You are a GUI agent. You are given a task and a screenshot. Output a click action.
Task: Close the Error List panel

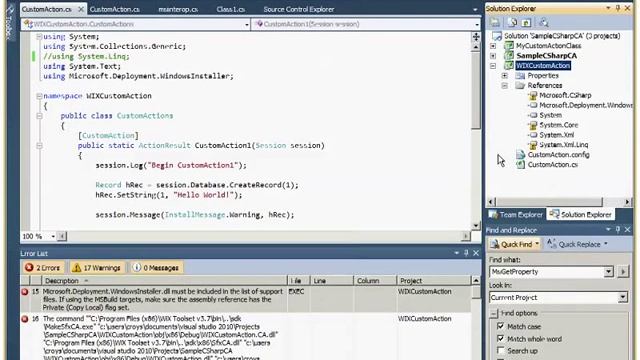(476, 253)
